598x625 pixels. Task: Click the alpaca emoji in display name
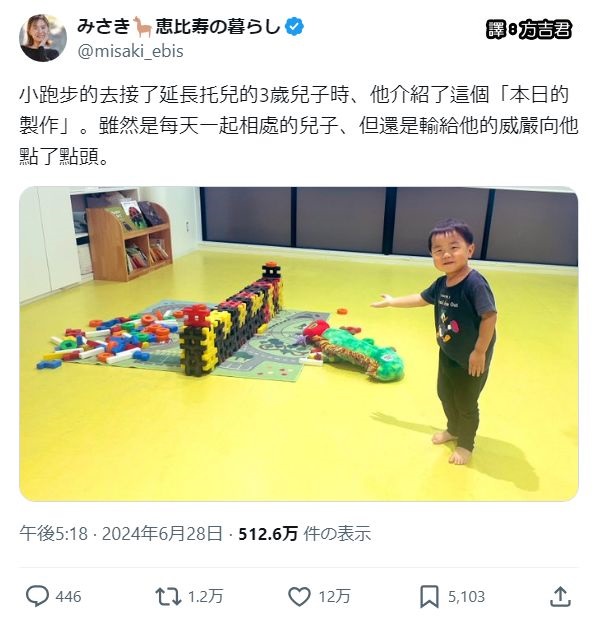click(x=142, y=27)
